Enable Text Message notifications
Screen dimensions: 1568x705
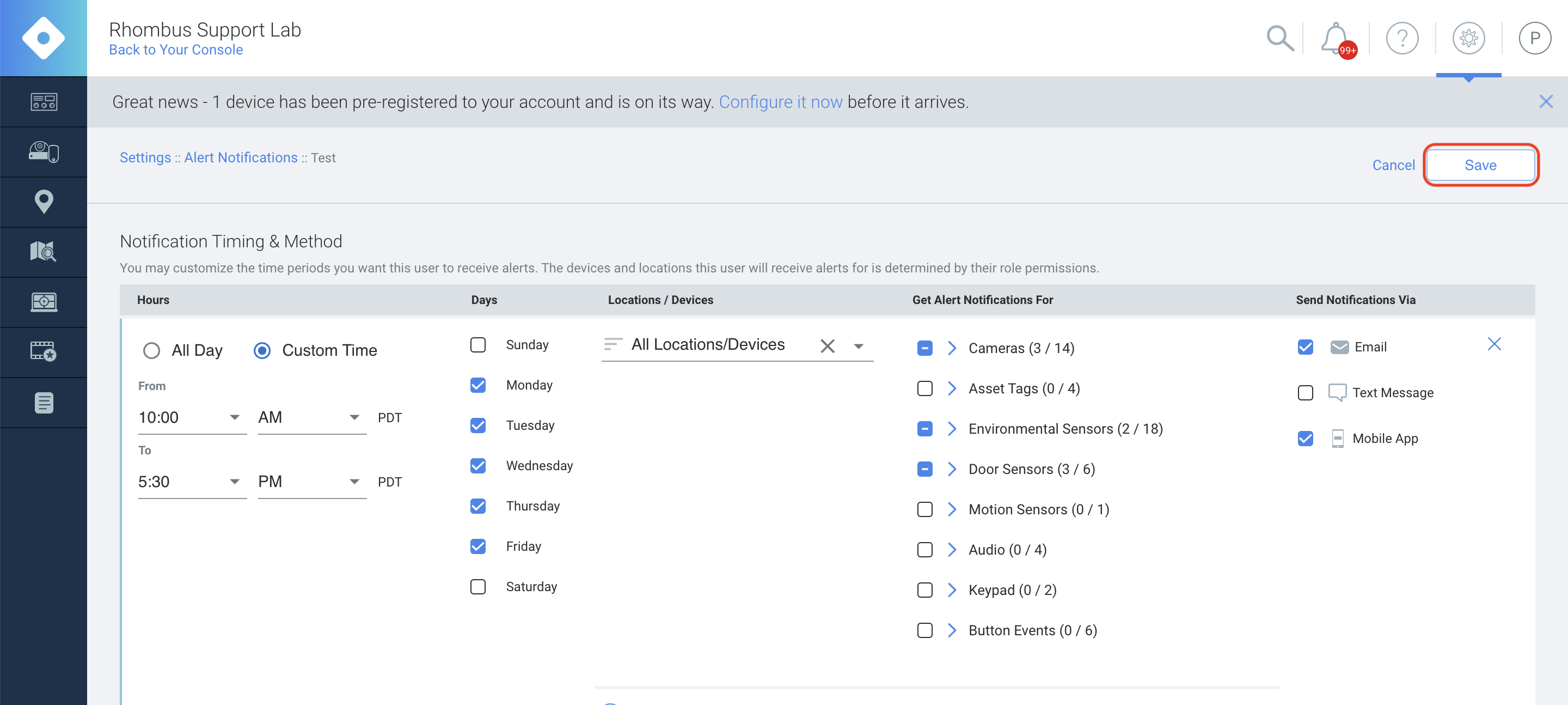point(1305,392)
